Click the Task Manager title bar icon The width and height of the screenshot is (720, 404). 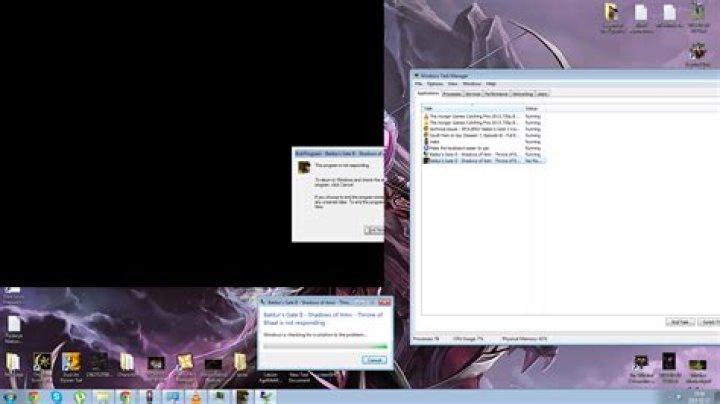[x=416, y=76]
